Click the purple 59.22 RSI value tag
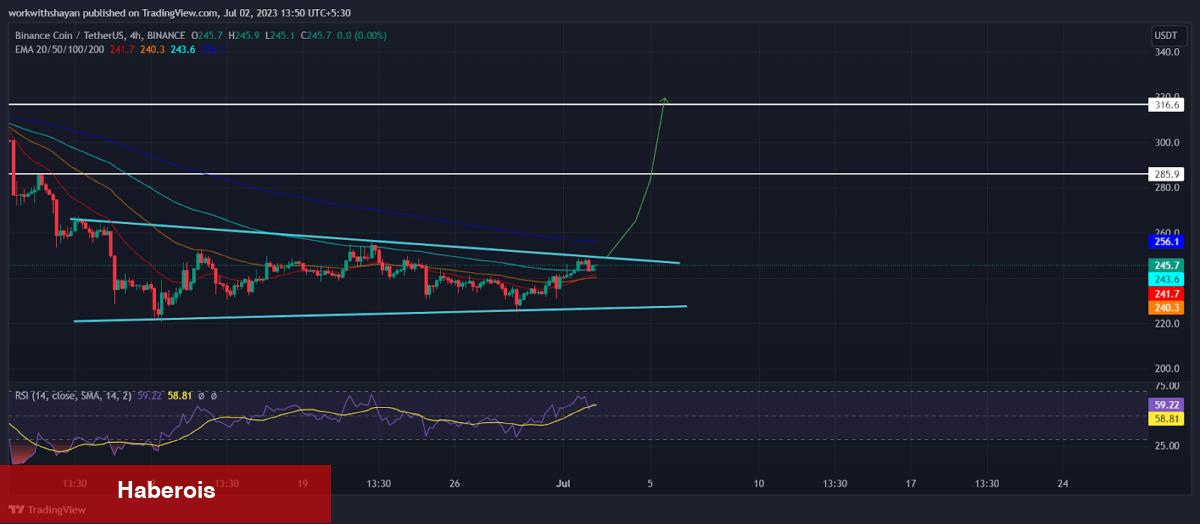Image resolution: width=1200 pixels, height=524 pixels. pyautogui.click(x=1166, y=406)
